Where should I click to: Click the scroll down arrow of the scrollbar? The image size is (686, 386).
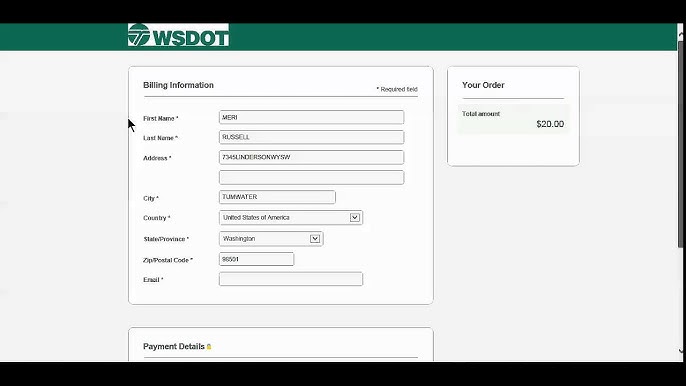[681, 351]
